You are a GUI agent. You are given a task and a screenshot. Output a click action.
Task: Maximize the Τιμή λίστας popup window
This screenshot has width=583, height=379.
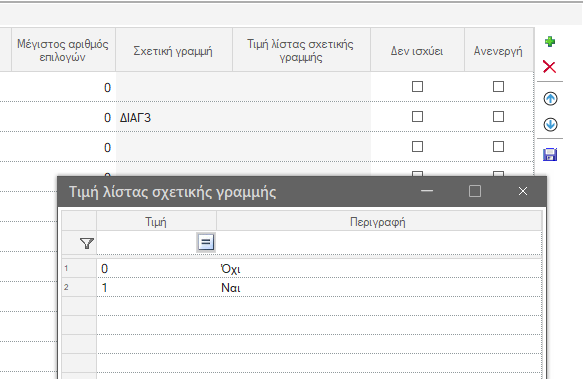pyautogui.click(x=475, y=191)
